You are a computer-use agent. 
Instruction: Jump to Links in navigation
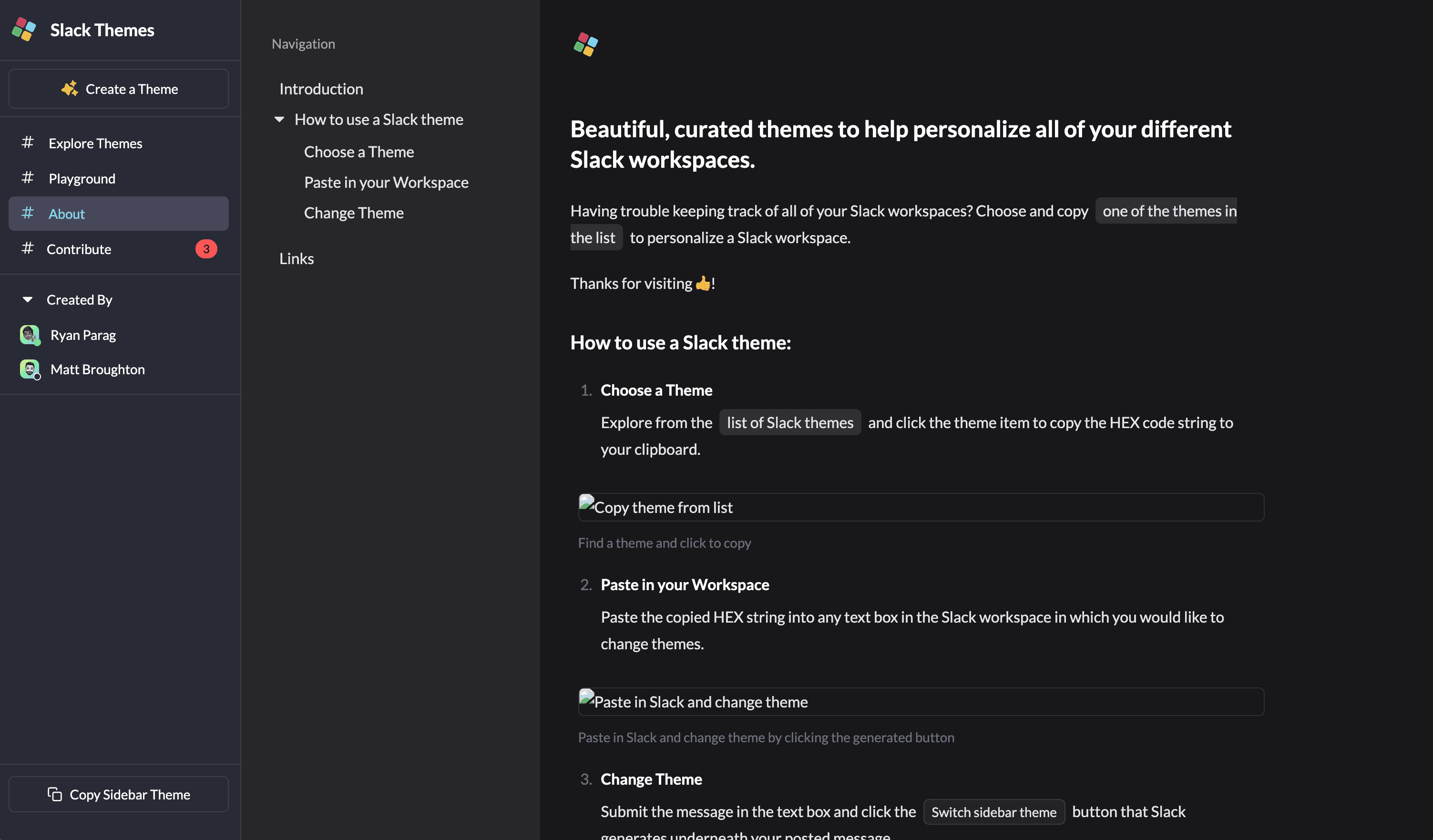(296, 258)
